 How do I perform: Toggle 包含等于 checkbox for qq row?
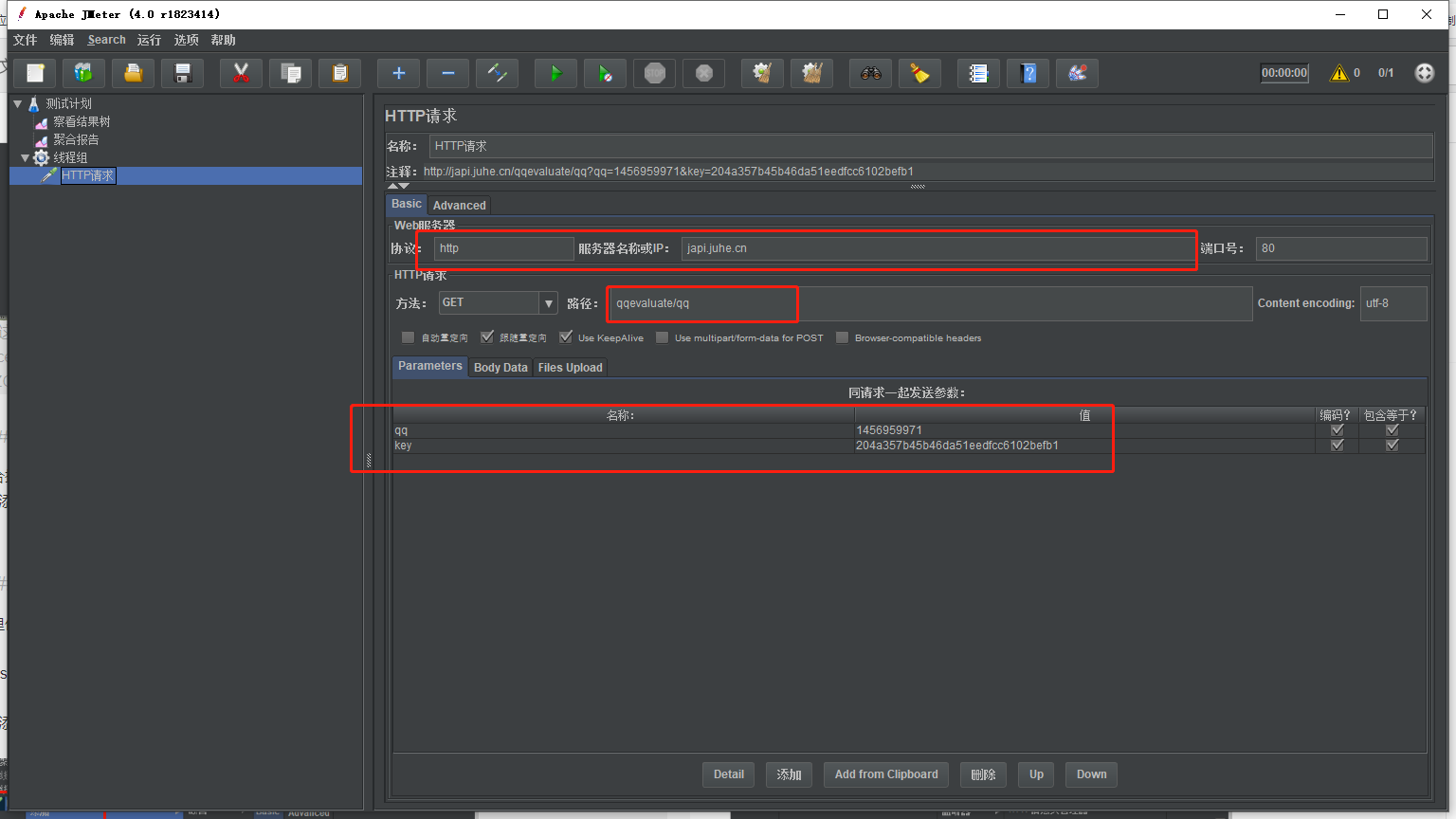[1392, 430]
